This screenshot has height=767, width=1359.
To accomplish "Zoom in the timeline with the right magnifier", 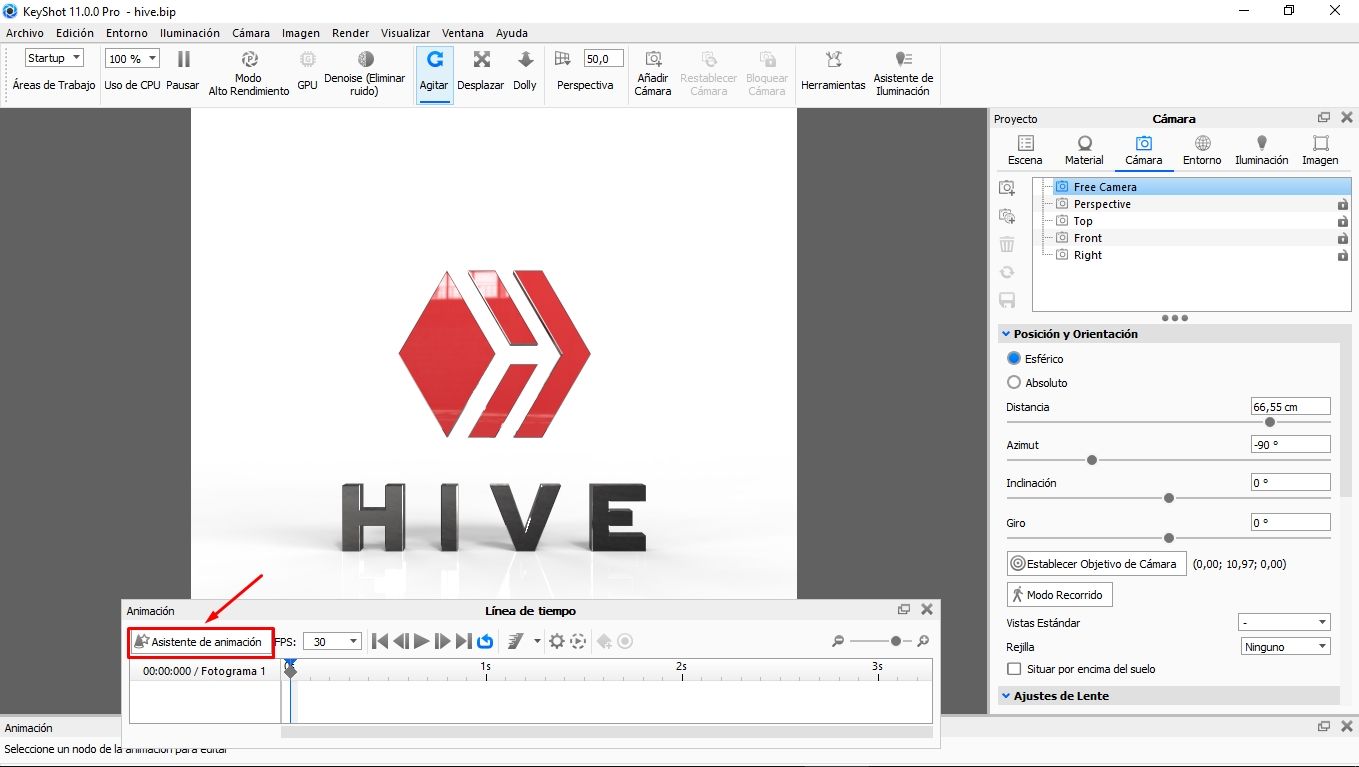I will pyautogui.click(x=923, y=642).
